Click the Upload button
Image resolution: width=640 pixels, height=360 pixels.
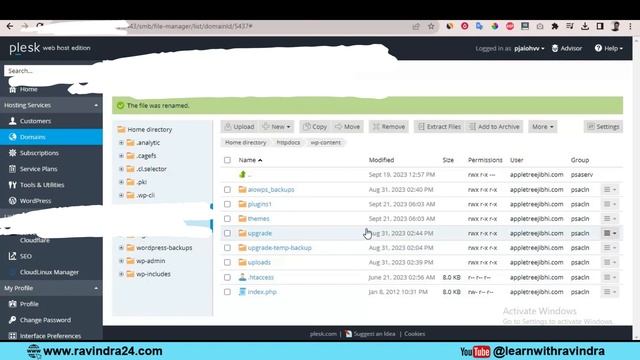(240, 127)
